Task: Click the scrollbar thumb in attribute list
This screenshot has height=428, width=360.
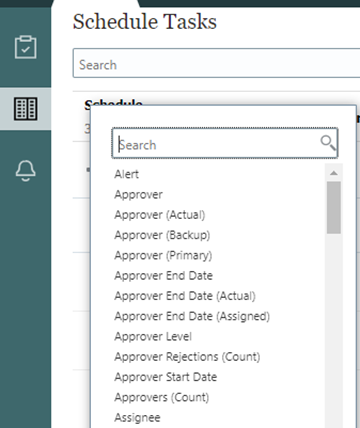Action: click(x=334, y=207)
